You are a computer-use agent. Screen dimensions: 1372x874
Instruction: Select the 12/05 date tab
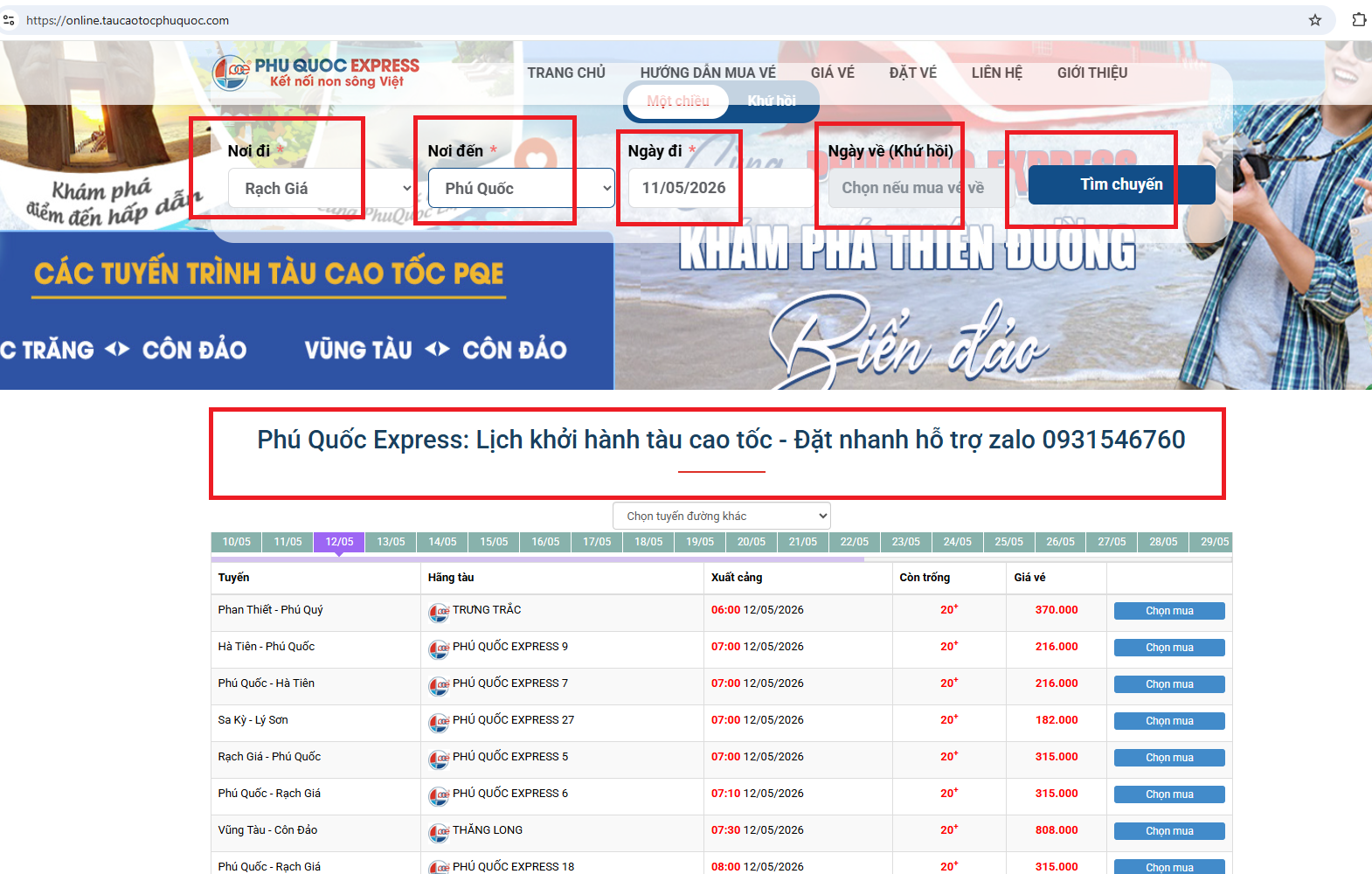(x=339, y=542)
